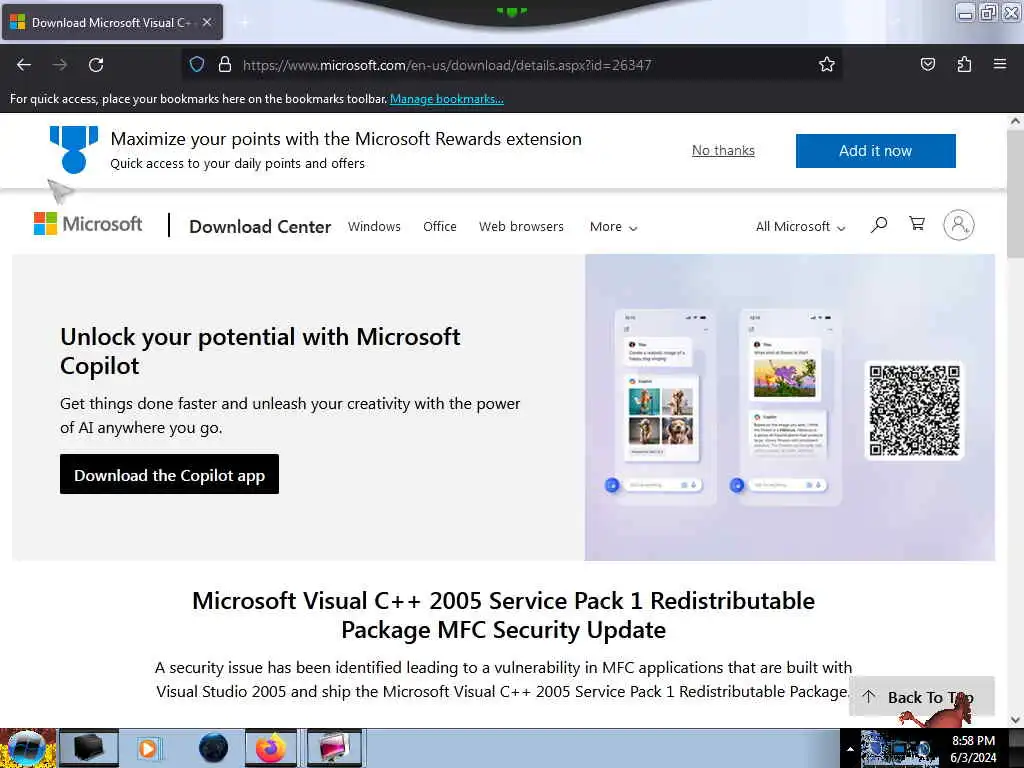Image resolution: width=1024 pixels, height=768 pixels.
Task: Go back with the browser back arrow
Action: pos(24,65)
